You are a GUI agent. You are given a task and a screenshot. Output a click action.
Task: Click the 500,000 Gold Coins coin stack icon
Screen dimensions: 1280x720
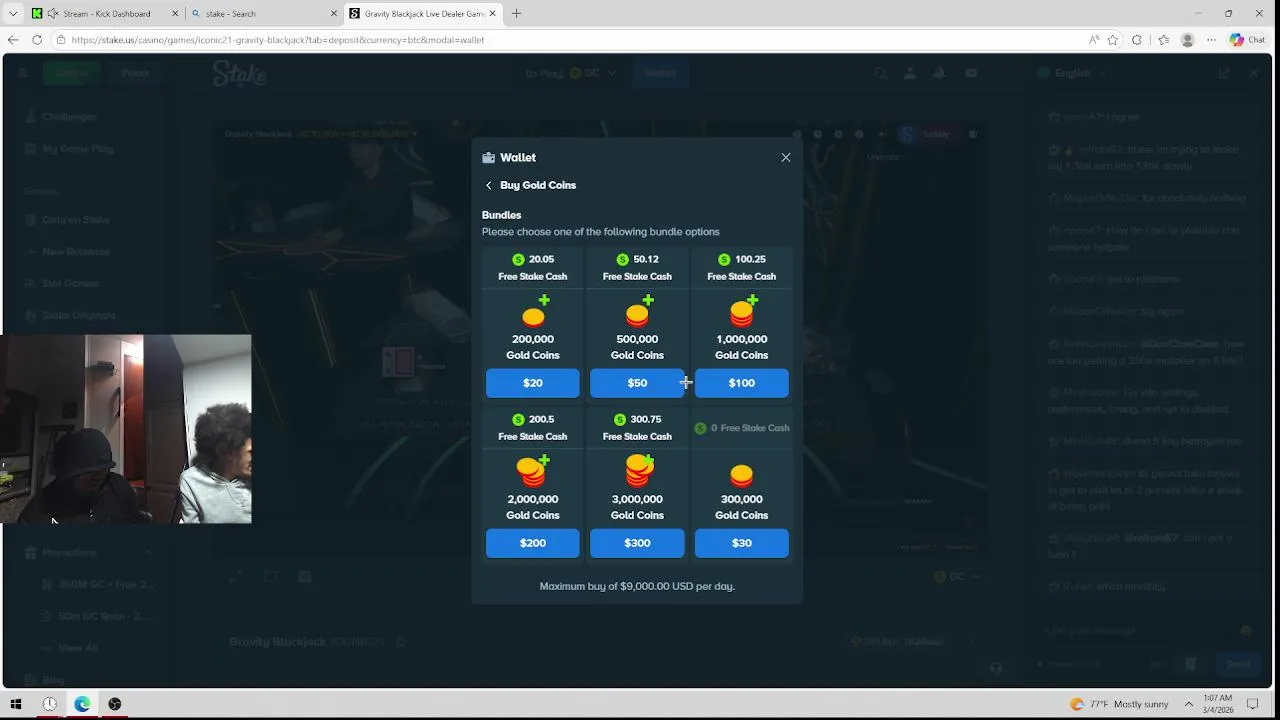pyautogui.click(x=639, y=312)
